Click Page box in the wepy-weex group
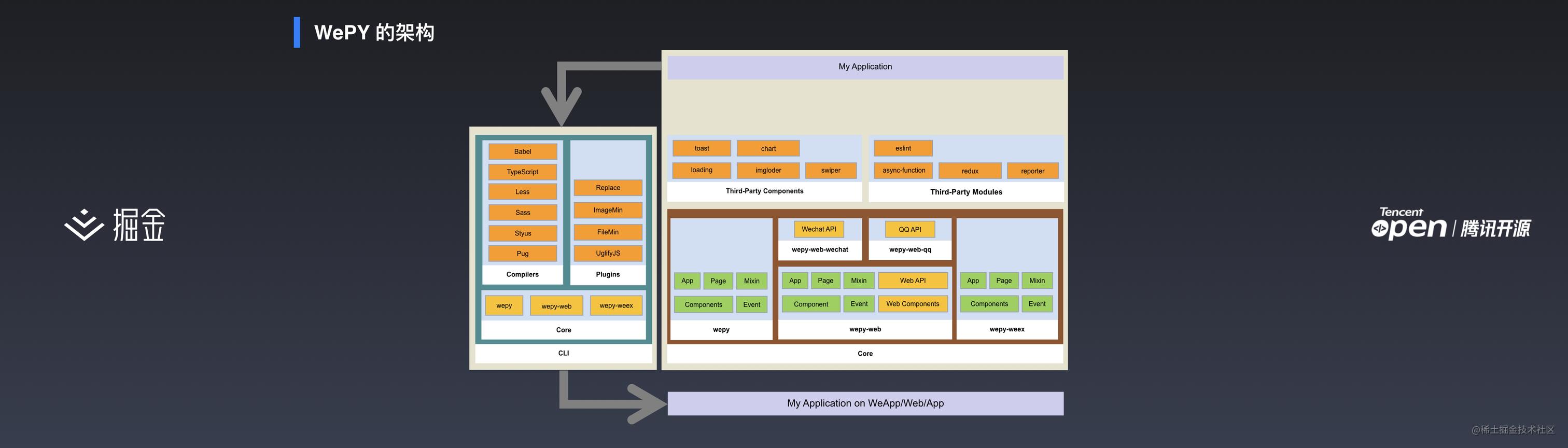Screen dimensions: 1568x448 pyautogui.click(x=1004, y=281)
